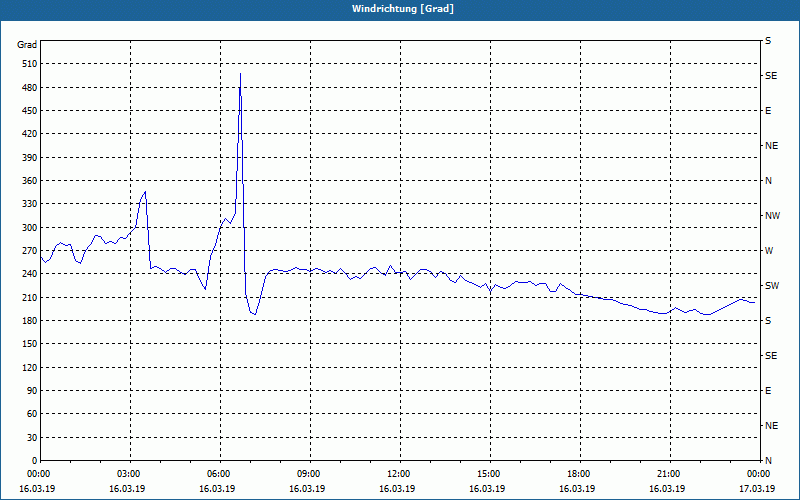This screenshot has height=500, width=800.
Task: Select the y-axis tick label 420
Action: [30, 134]
